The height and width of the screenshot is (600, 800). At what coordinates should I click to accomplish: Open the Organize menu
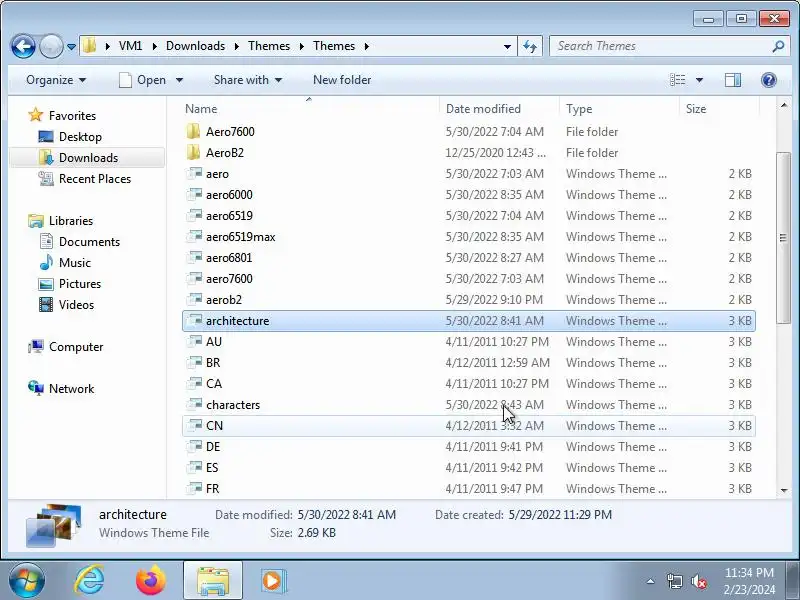pos(56,80)
